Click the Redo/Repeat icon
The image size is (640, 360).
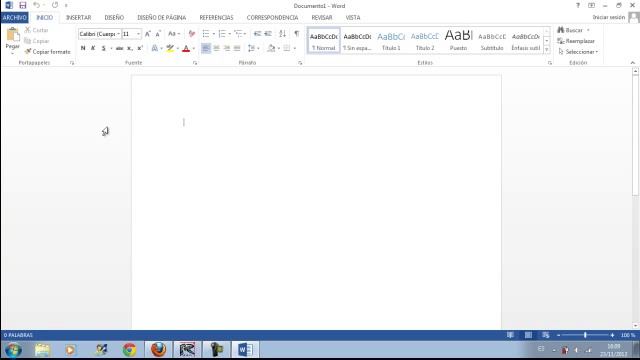(55, 5)
